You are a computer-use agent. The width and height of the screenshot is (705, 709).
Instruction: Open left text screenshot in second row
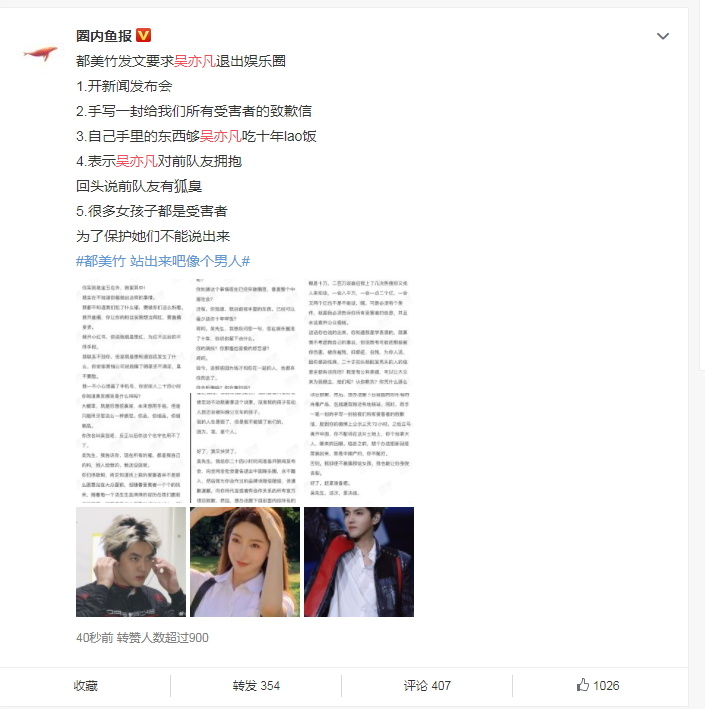(131, 448)
